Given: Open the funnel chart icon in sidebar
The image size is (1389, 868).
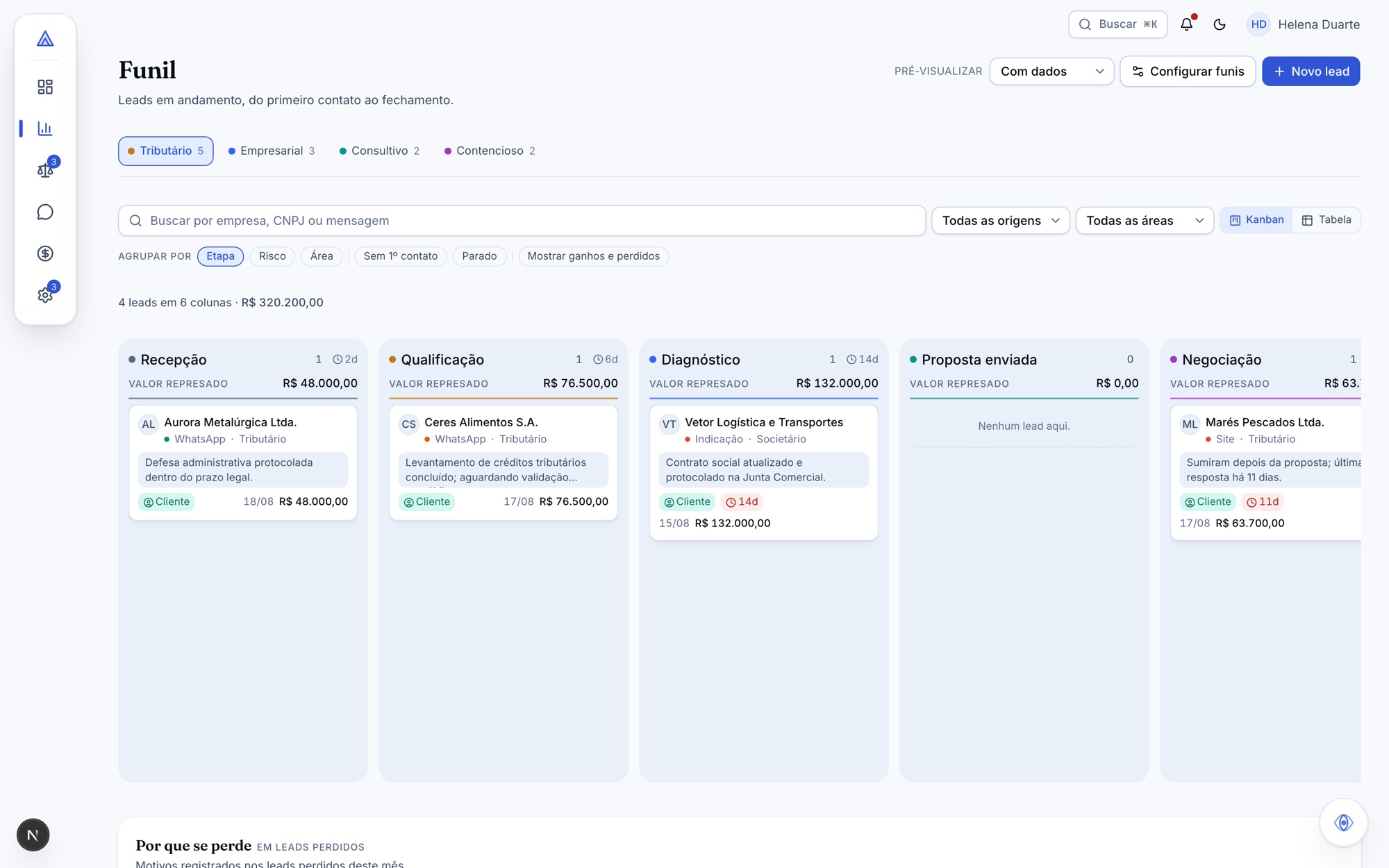Looking at the screenshot, I should [x=45, y=128].
